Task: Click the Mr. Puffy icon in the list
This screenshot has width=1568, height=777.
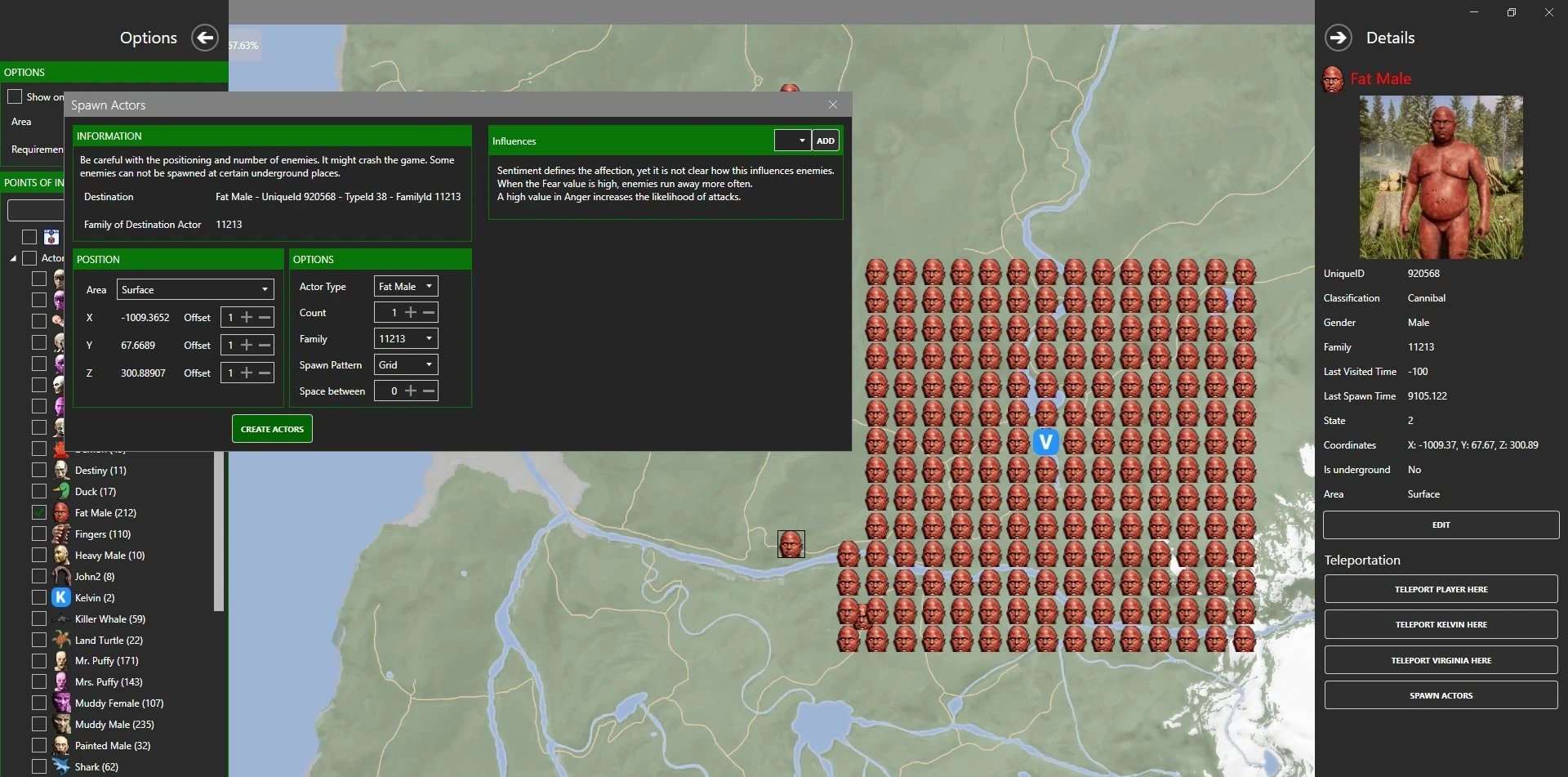Action: pos(60,660)
